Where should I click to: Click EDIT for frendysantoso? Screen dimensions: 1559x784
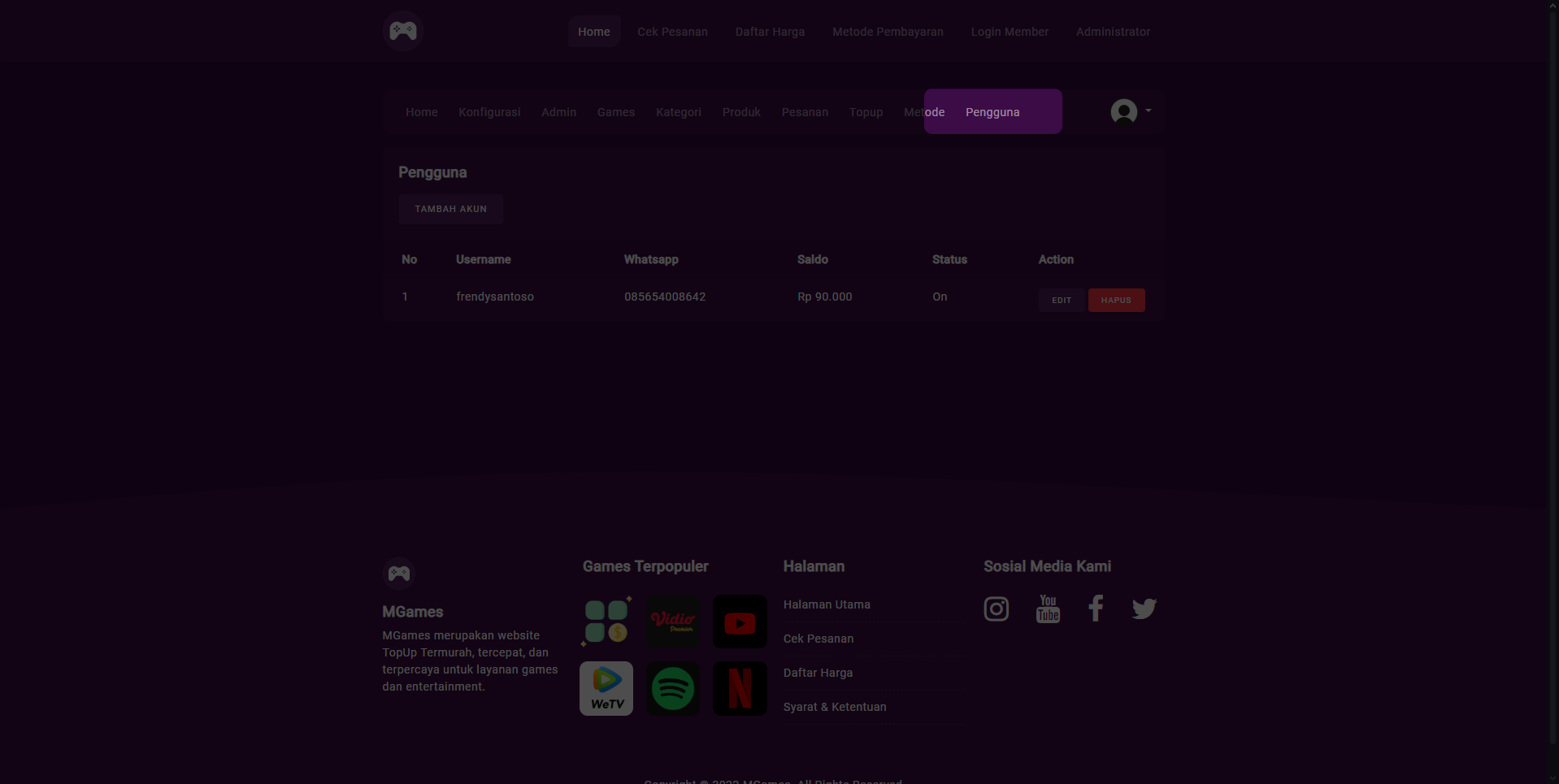click(1062, 300)
